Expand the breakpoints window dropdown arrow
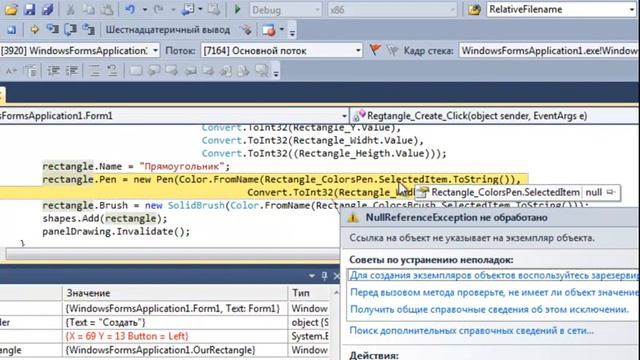Screen dimensions: 640x360 tap(282, 30)
